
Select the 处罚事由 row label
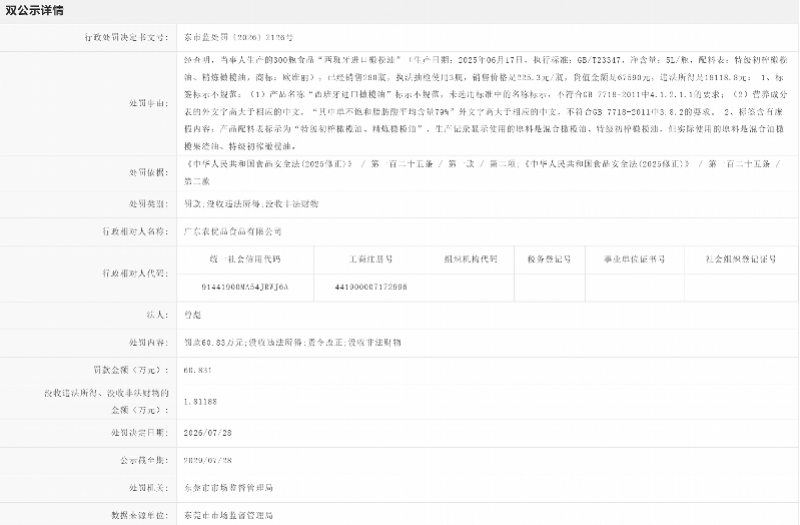[148, 103]
